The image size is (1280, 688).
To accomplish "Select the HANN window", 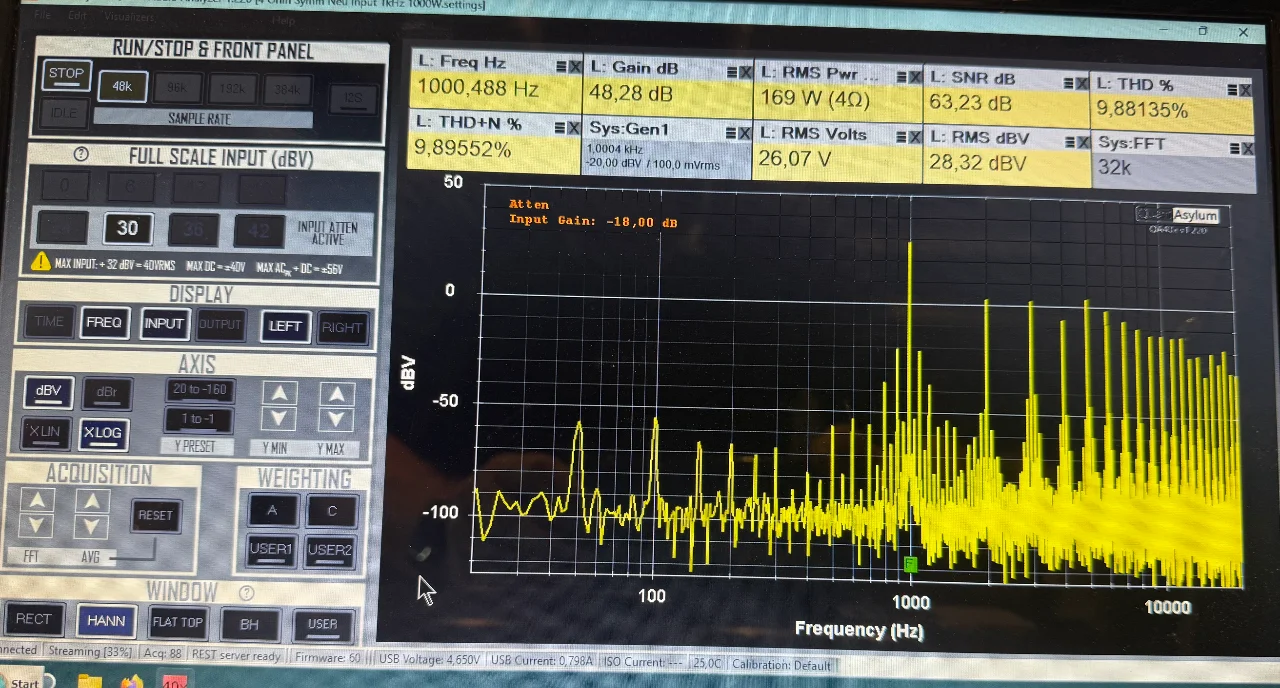I will 106,621.
